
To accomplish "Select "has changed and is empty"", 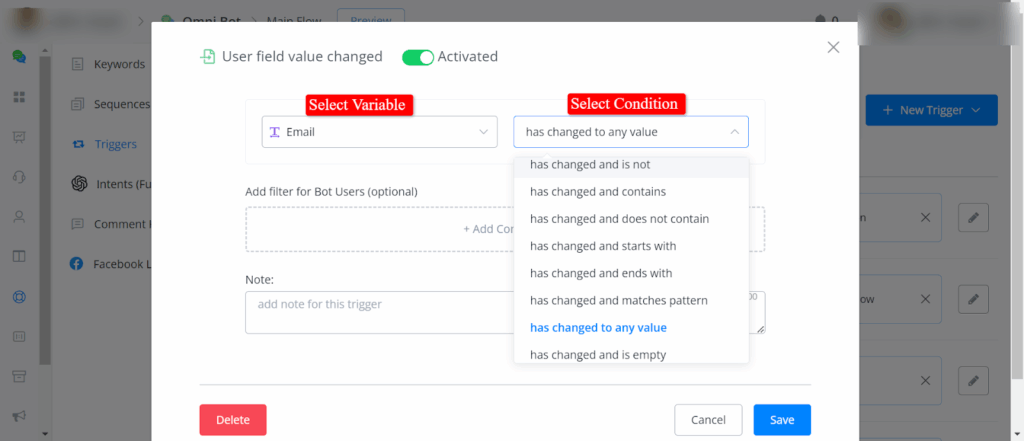I will (x=598, y=354).
